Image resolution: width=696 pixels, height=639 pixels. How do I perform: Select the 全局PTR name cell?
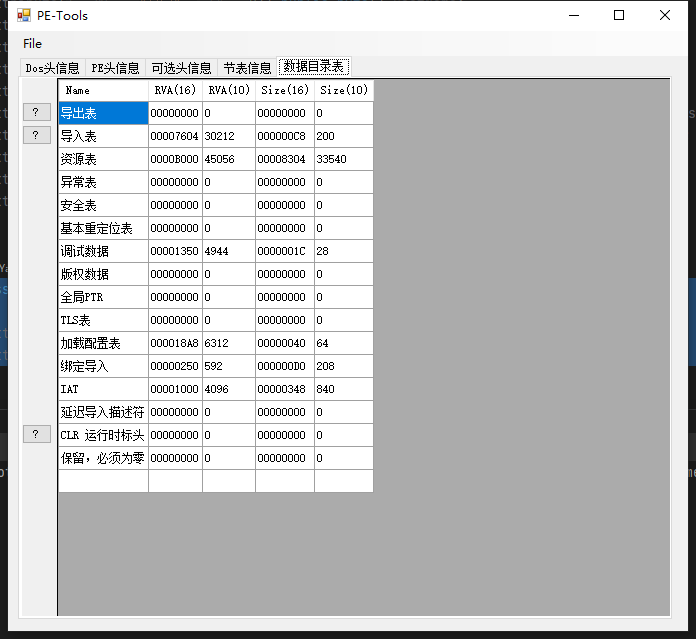click(103, 297)
